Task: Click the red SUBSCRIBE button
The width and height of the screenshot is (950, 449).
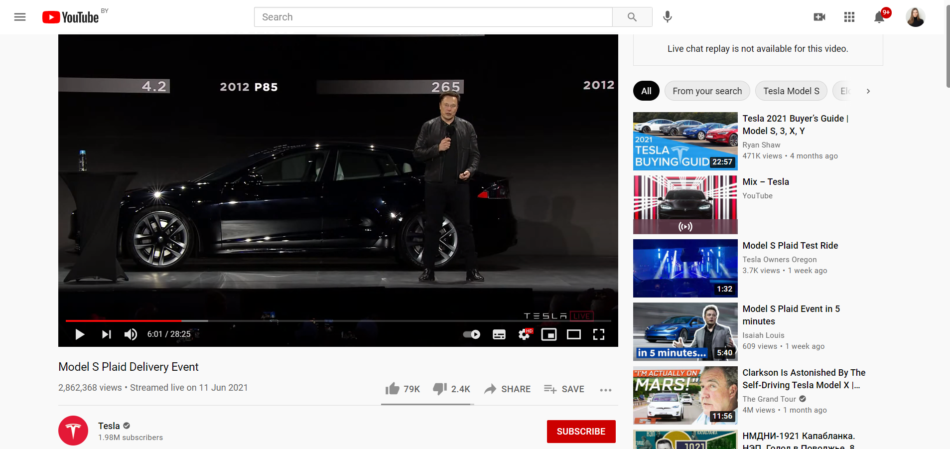Action: click(x=581, y=431)
